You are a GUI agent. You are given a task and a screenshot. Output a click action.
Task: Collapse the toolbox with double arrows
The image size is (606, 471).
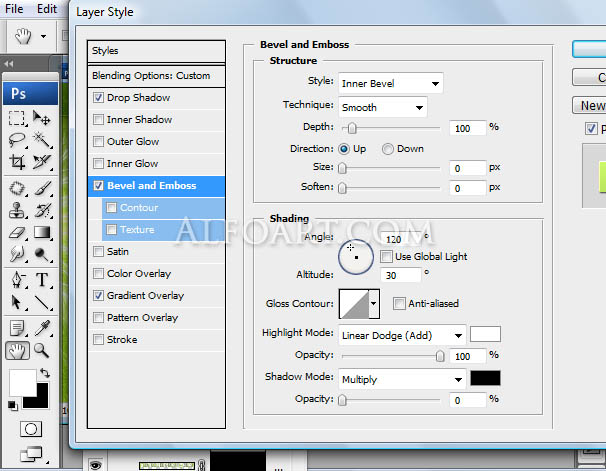click(9, 64)
